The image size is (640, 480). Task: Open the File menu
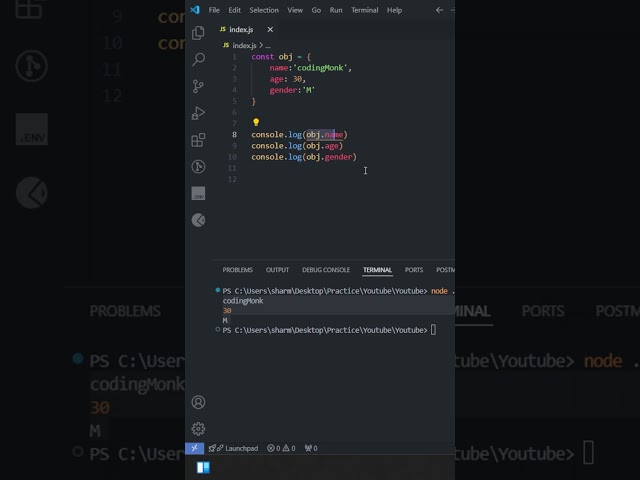214,10
